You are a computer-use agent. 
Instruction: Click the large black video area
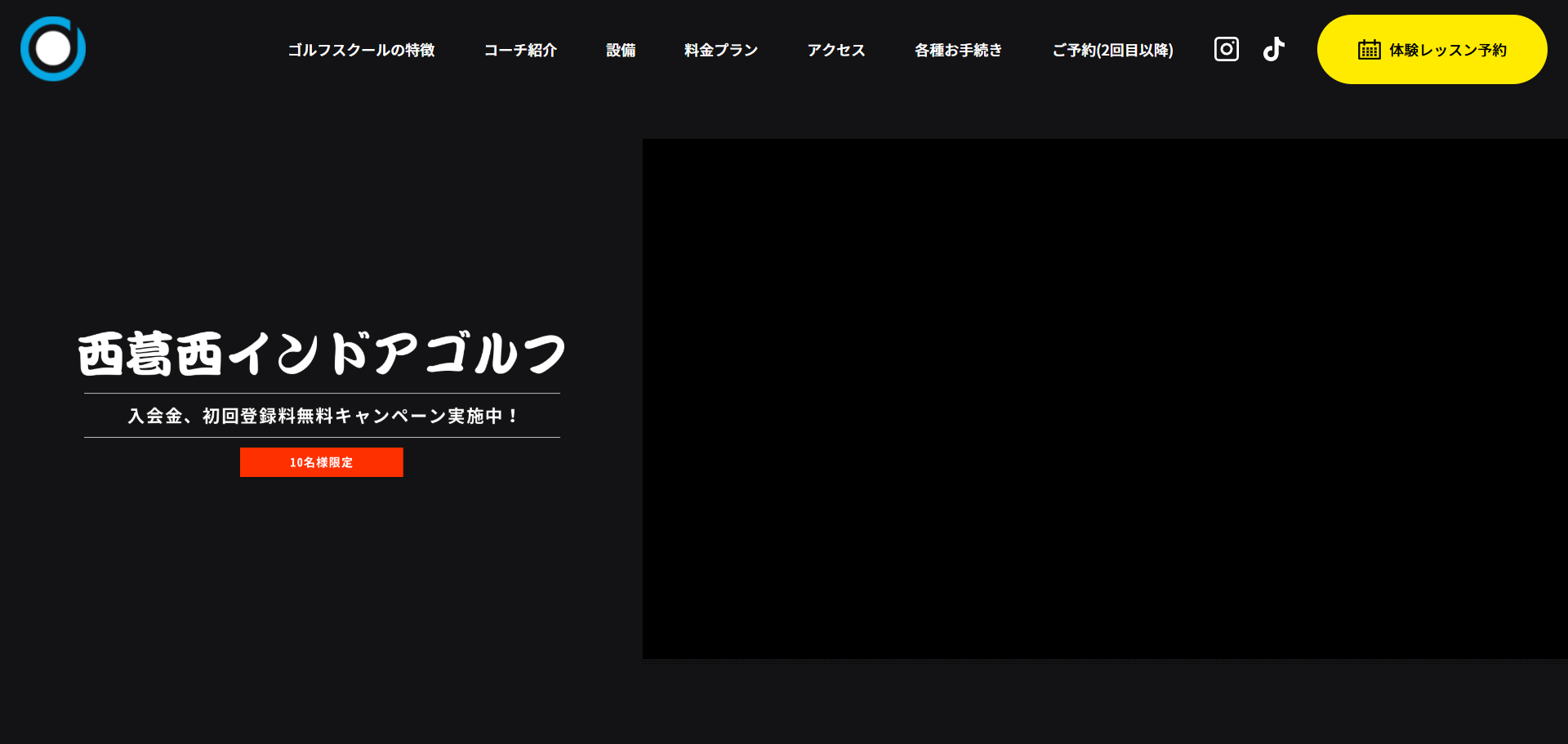tap(1104, 399)
